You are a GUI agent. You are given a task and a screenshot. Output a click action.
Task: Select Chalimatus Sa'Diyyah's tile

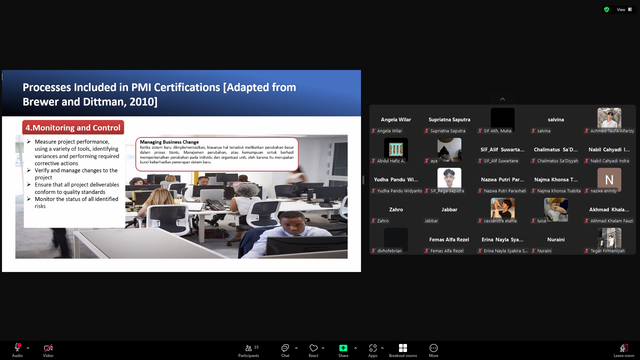click(556, 150)
